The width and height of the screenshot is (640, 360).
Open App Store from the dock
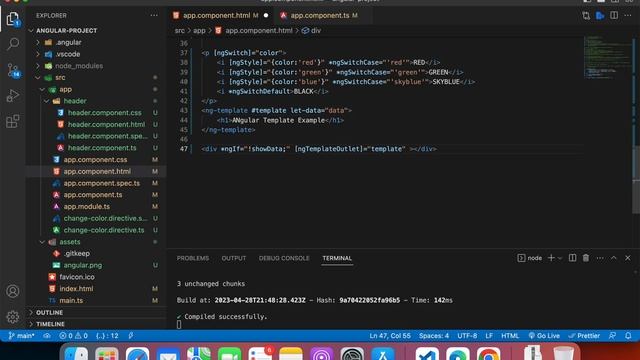[x=382, y=354]
